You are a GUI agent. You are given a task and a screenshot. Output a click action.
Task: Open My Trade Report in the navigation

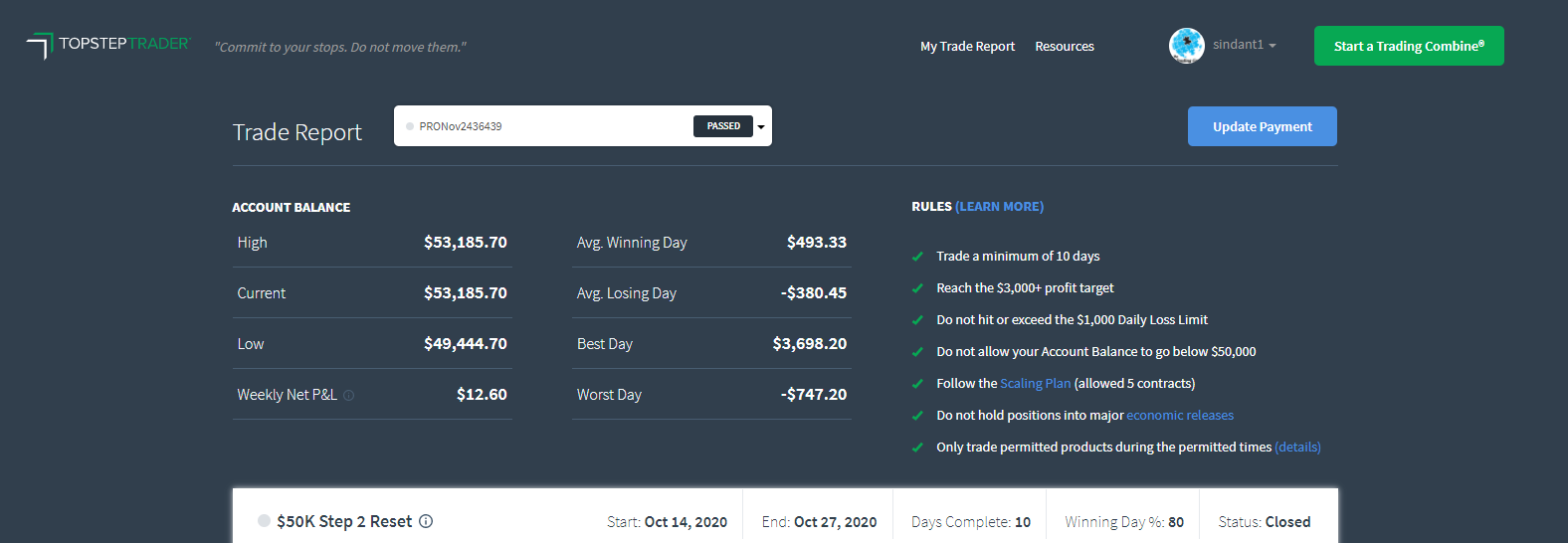pyautogui.click(x=967, y=47)
